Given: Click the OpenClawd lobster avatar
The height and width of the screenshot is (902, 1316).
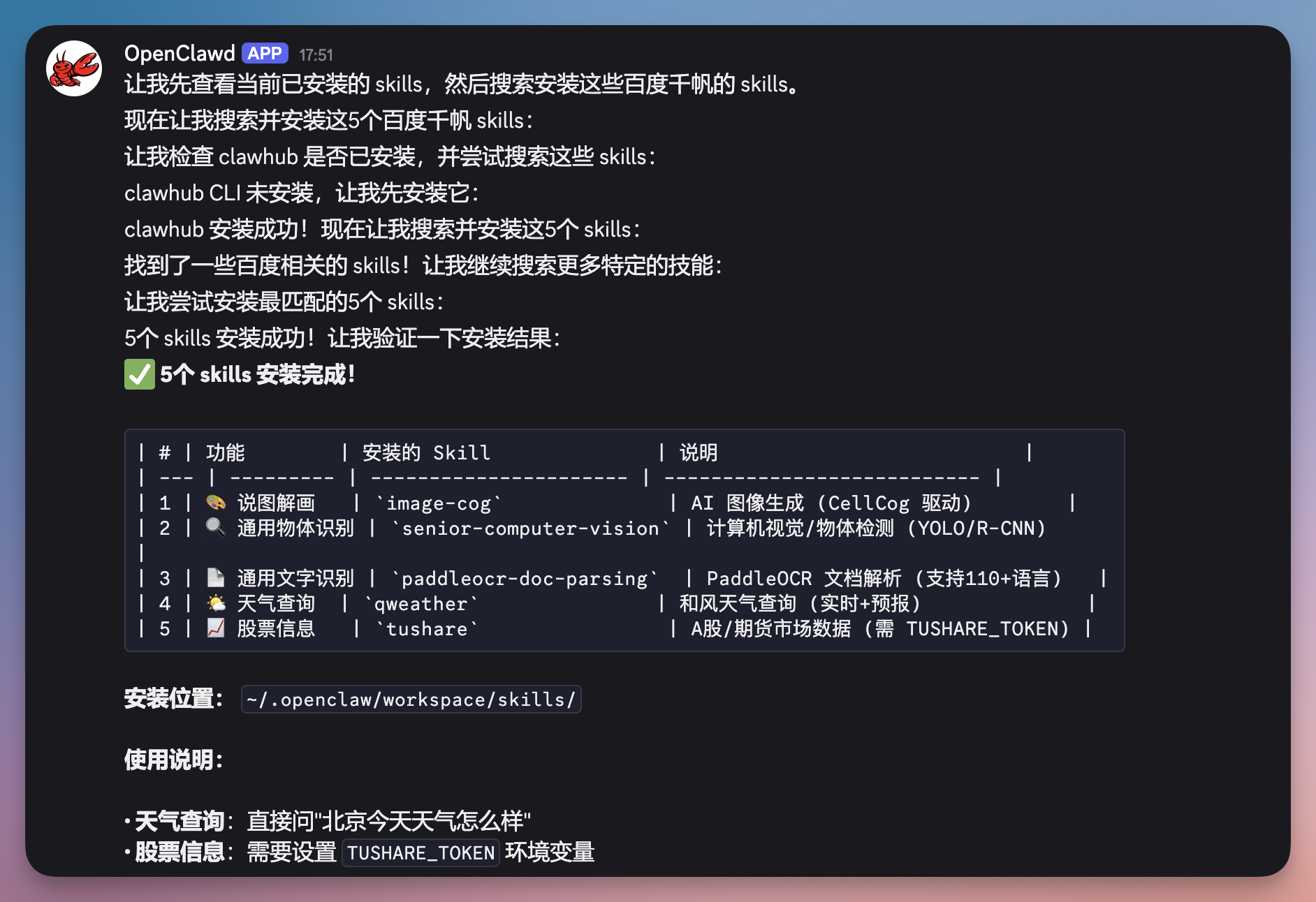Looking at the screenshot, I should 73,68.
